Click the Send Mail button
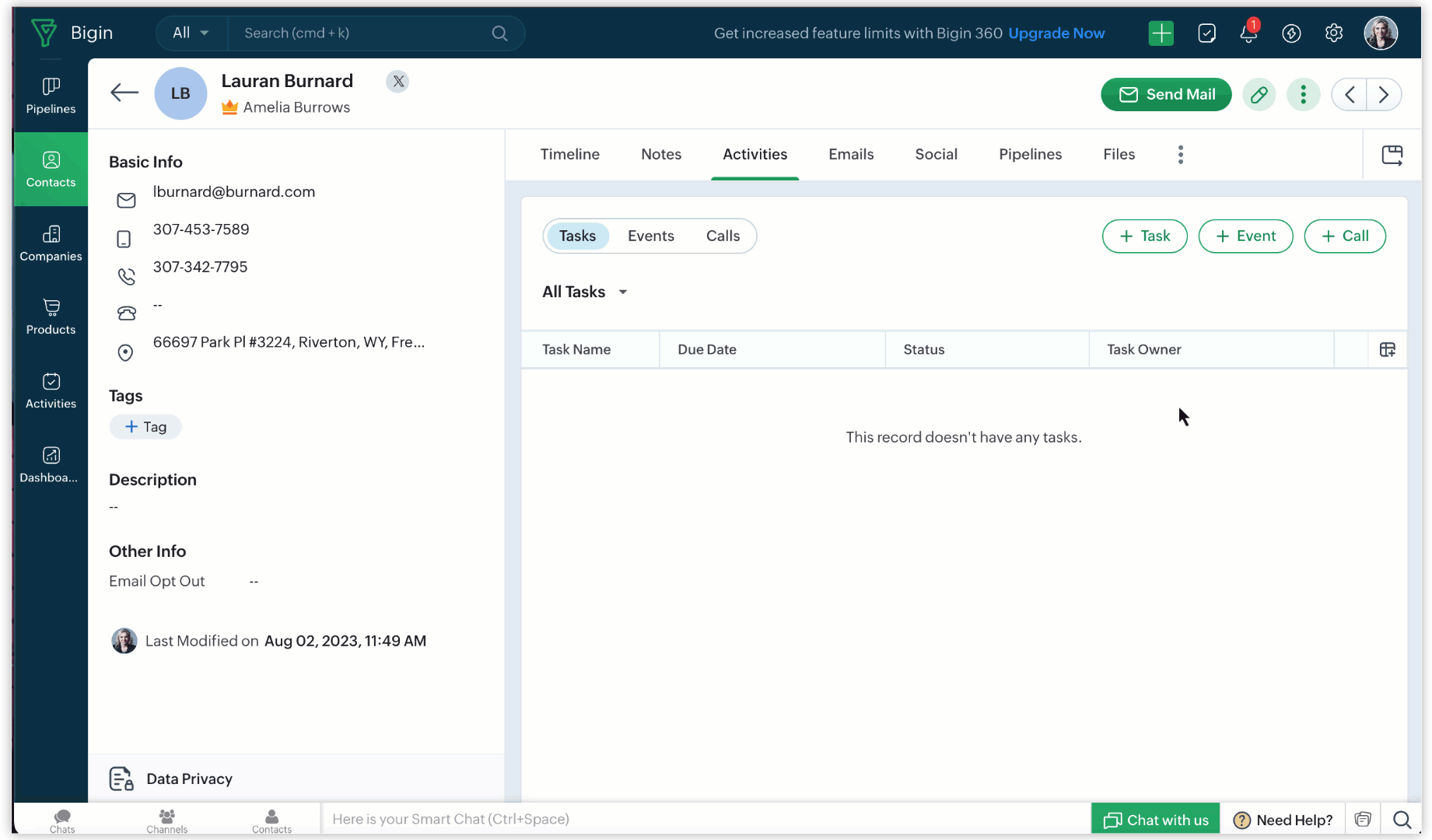Screen dimensions: 1432x840 coord(1166,95)
